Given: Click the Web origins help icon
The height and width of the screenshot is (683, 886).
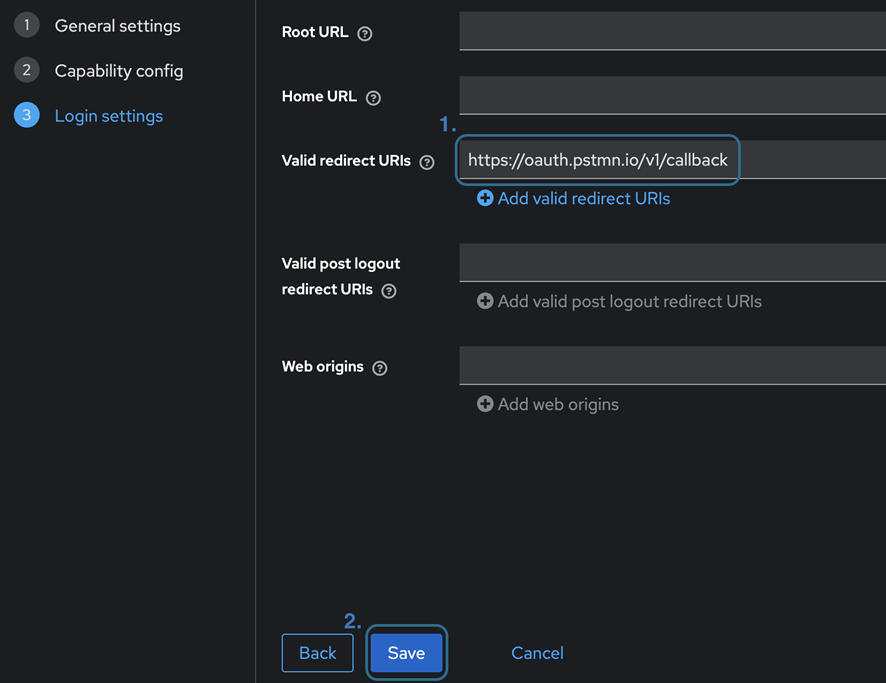Looking at the screenshot, I should click(x=380, y=368).
